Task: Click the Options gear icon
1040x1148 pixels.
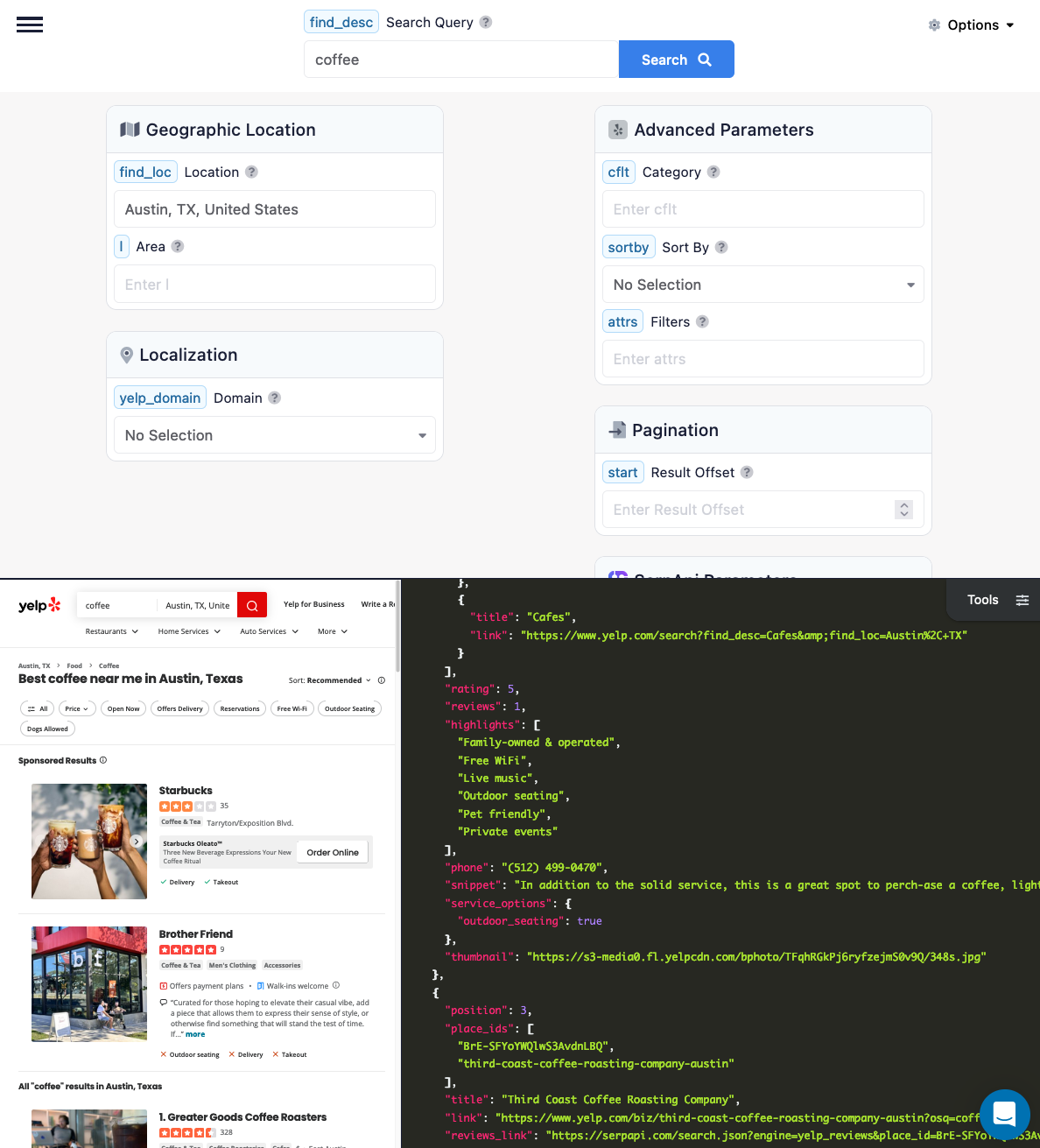Action: [934, 25]
